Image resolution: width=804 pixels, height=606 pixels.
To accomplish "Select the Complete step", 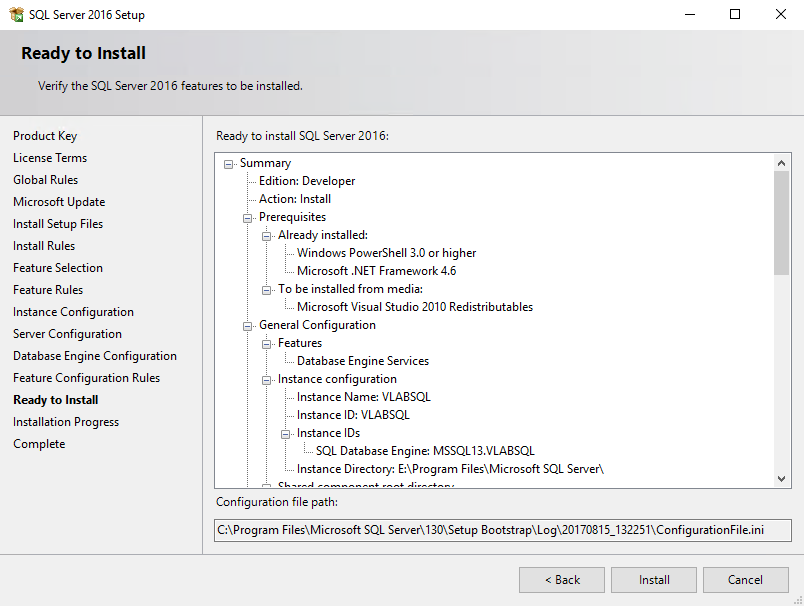I will 39,444.
